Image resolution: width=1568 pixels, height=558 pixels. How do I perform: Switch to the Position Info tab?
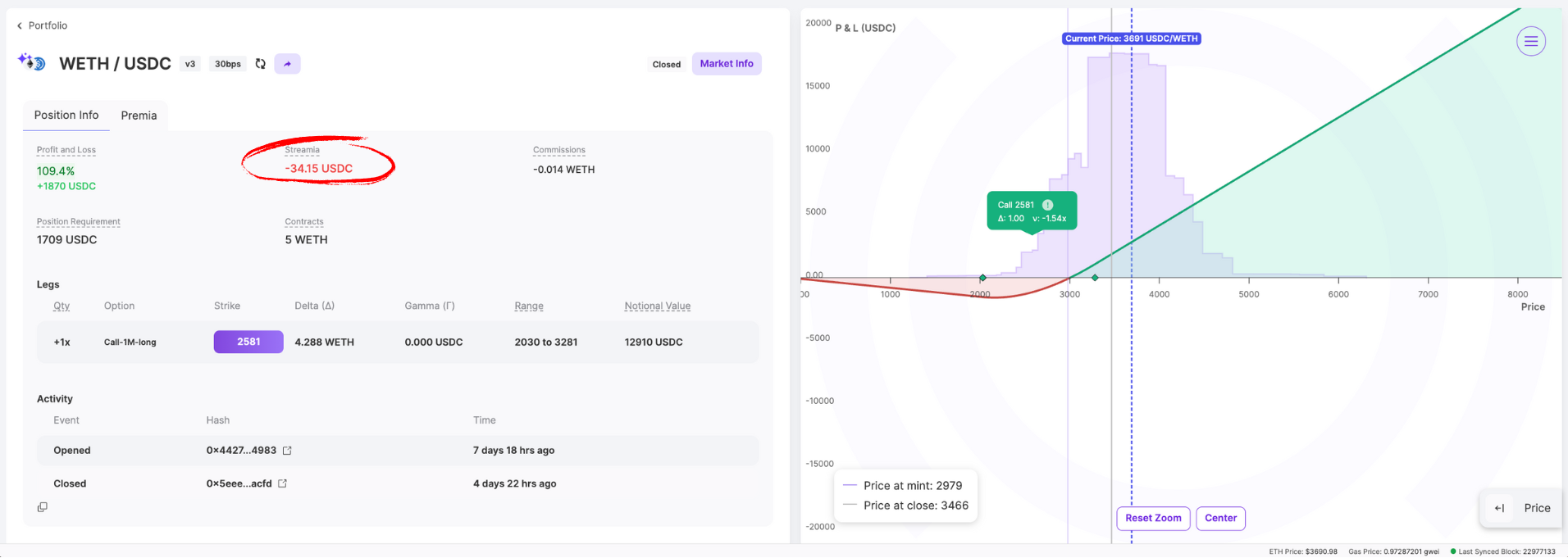(66, 116)
